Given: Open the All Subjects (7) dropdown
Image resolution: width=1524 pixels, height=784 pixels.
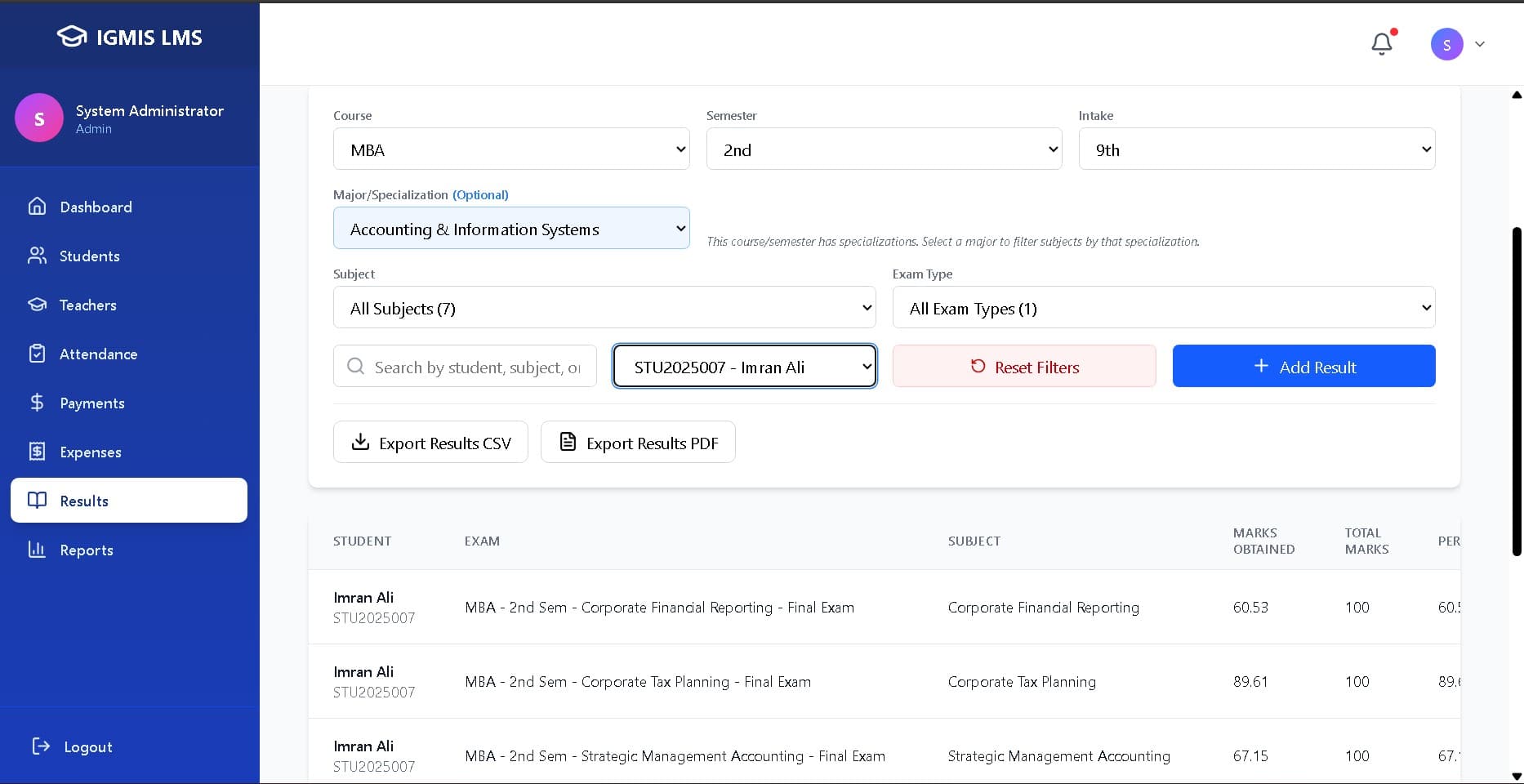Looking at the screenshot, I should [x=604, y=307].
